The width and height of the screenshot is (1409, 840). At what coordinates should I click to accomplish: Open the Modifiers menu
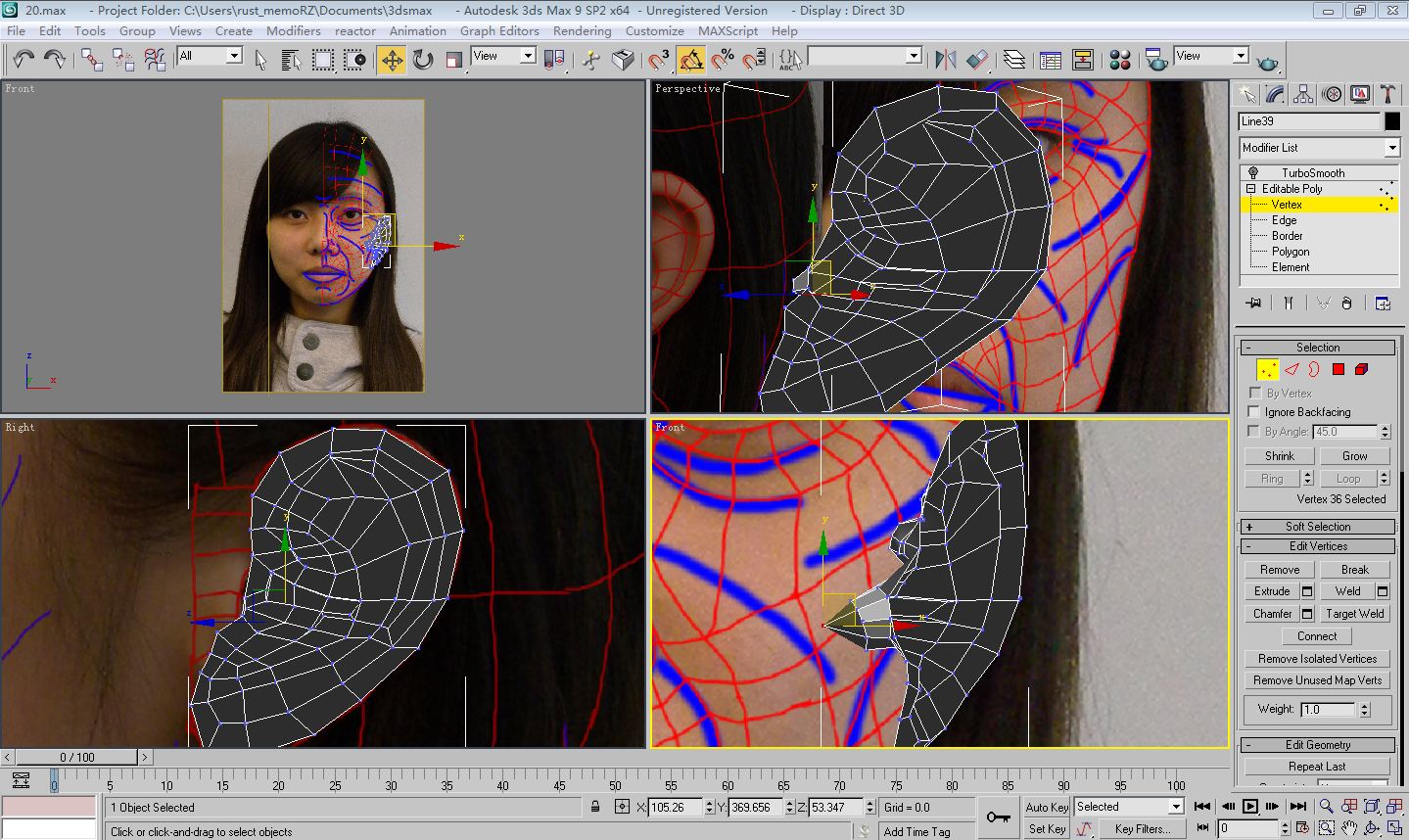click(x=294, y=30)
